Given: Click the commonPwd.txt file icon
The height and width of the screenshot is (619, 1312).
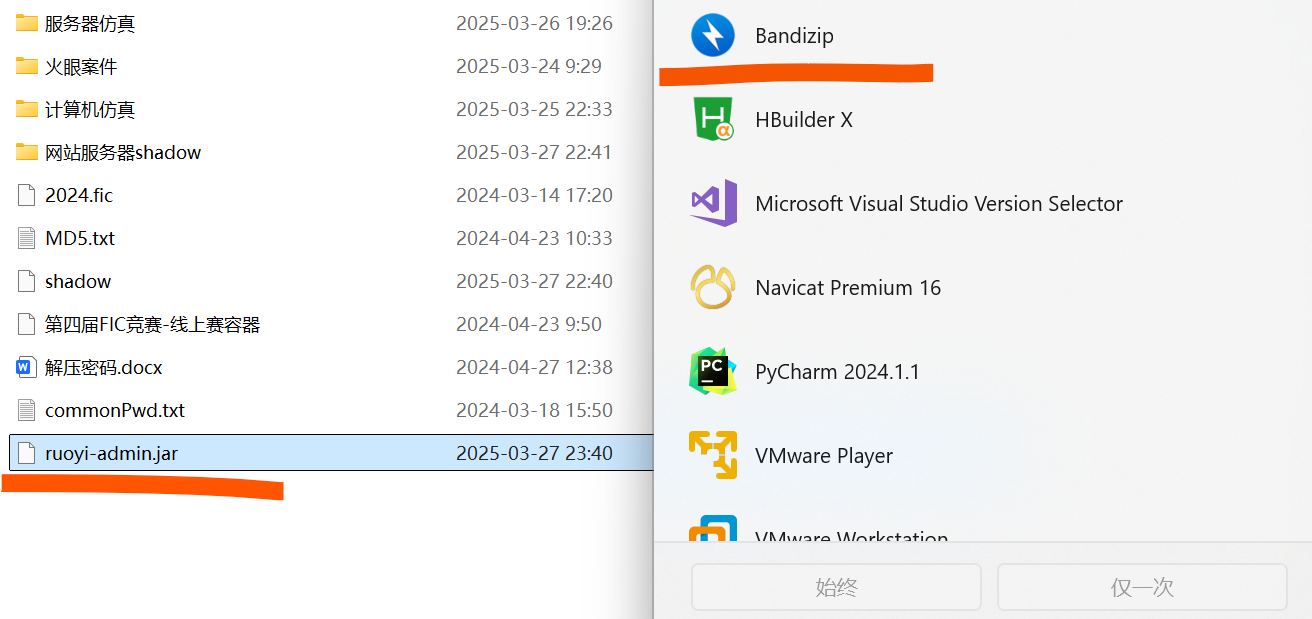Looking at the screenshot, I should click(x=27, y=410).
